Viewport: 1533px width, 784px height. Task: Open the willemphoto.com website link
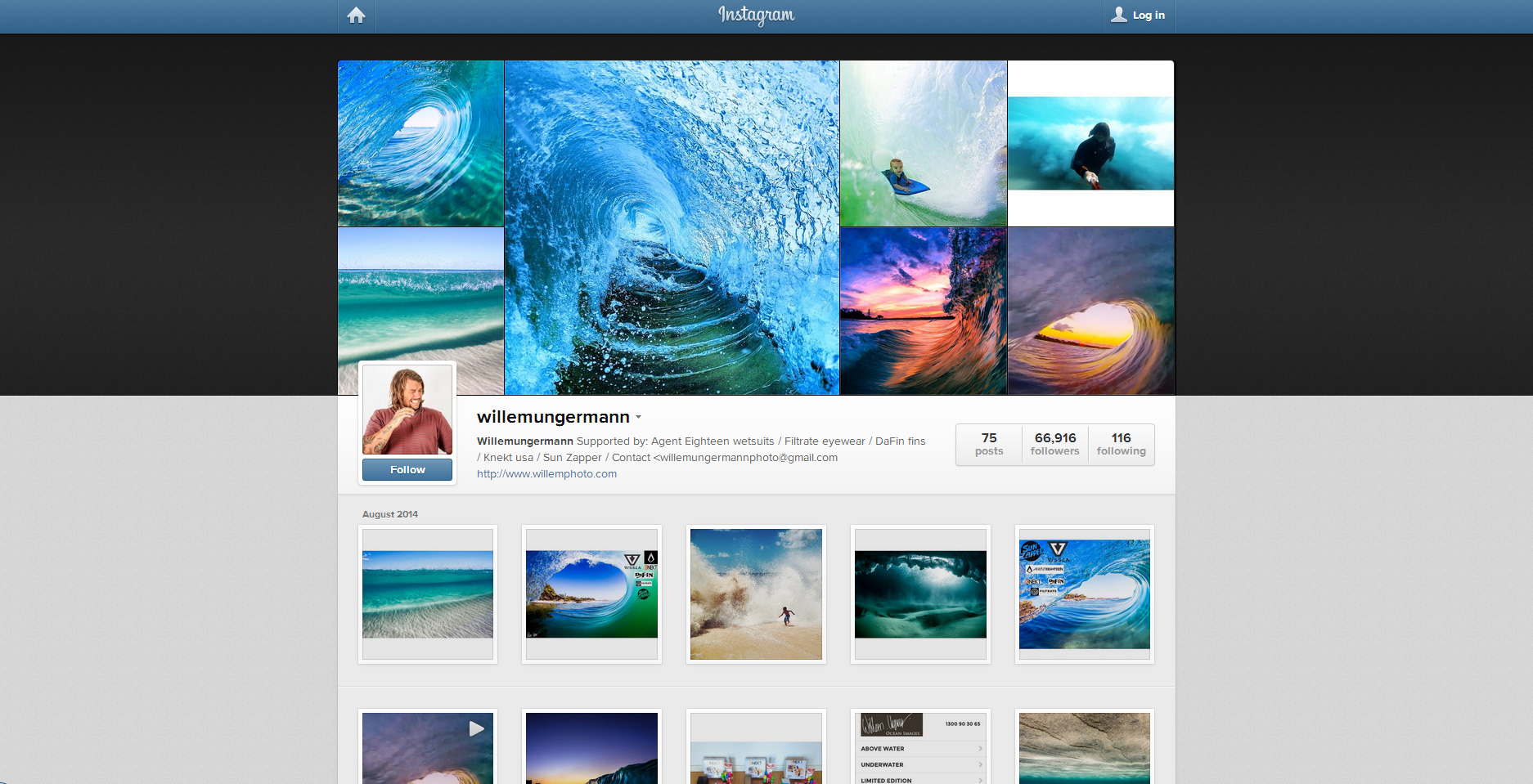coord(546,474)
